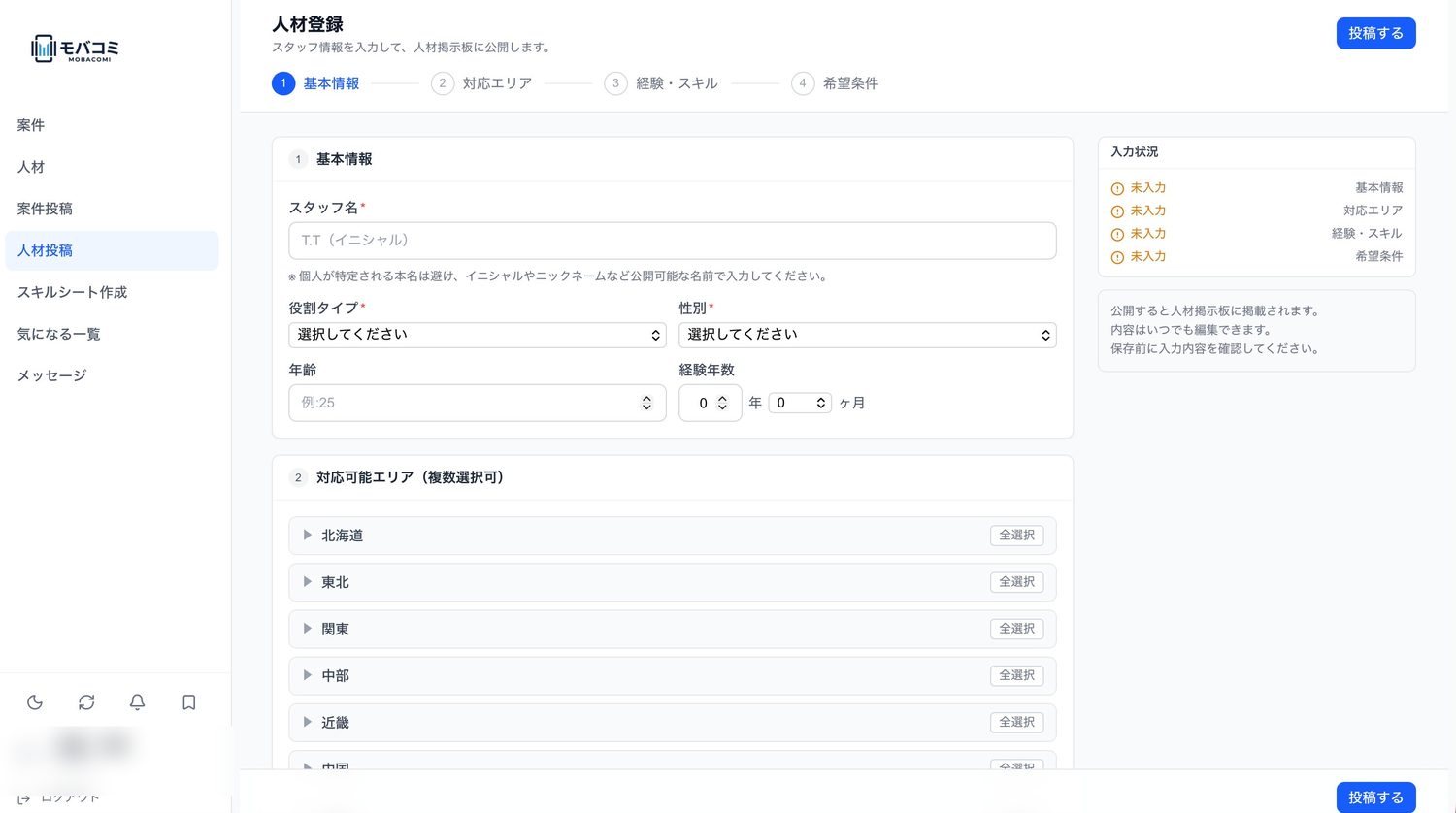Click the bottom 投稿する button
1456x813 pixels.
(1375, 797)
